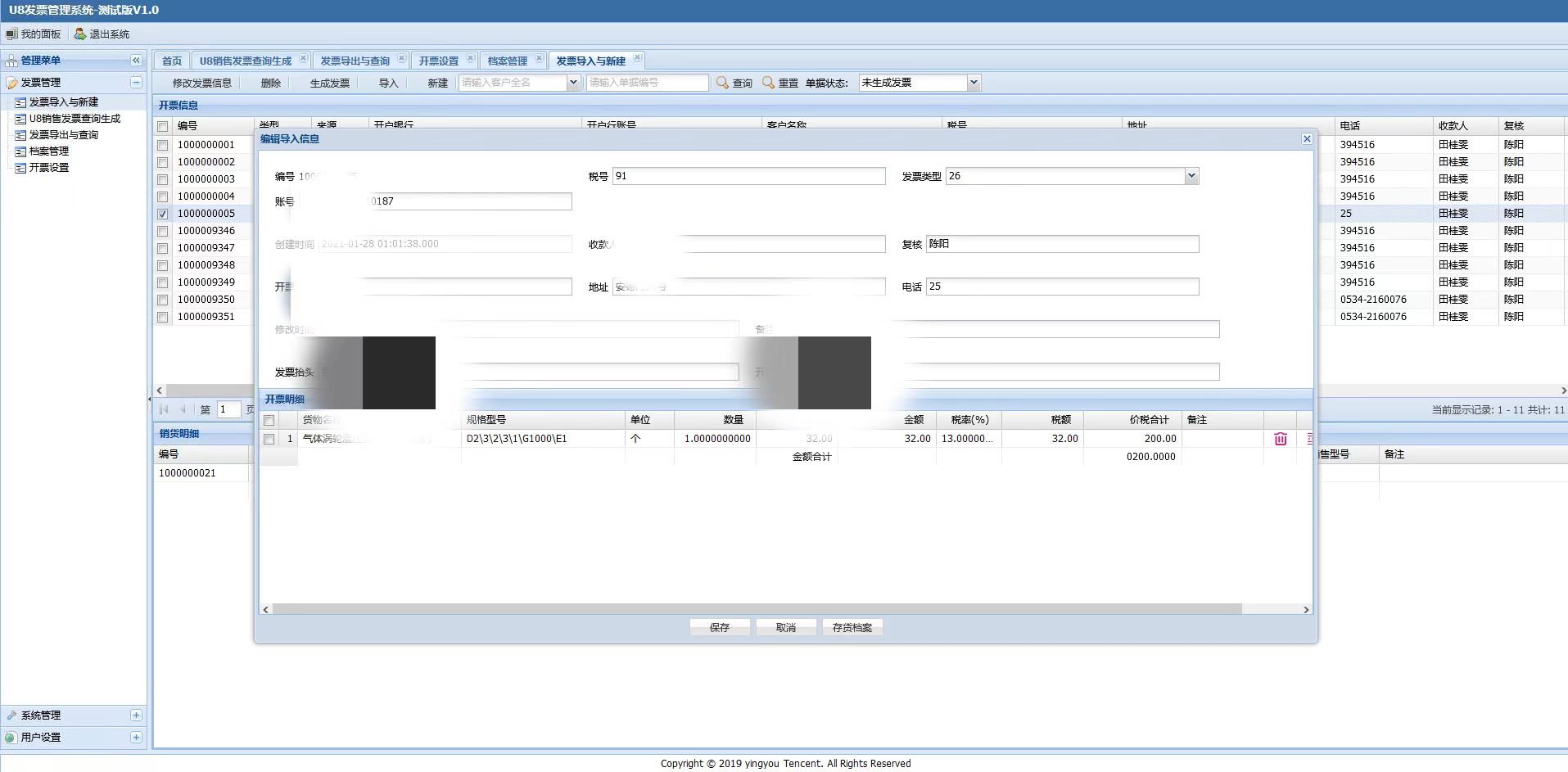Click 生成发票 toolbar button
The width and height of the screenshot is (1568, 772).
coord(330,84)
